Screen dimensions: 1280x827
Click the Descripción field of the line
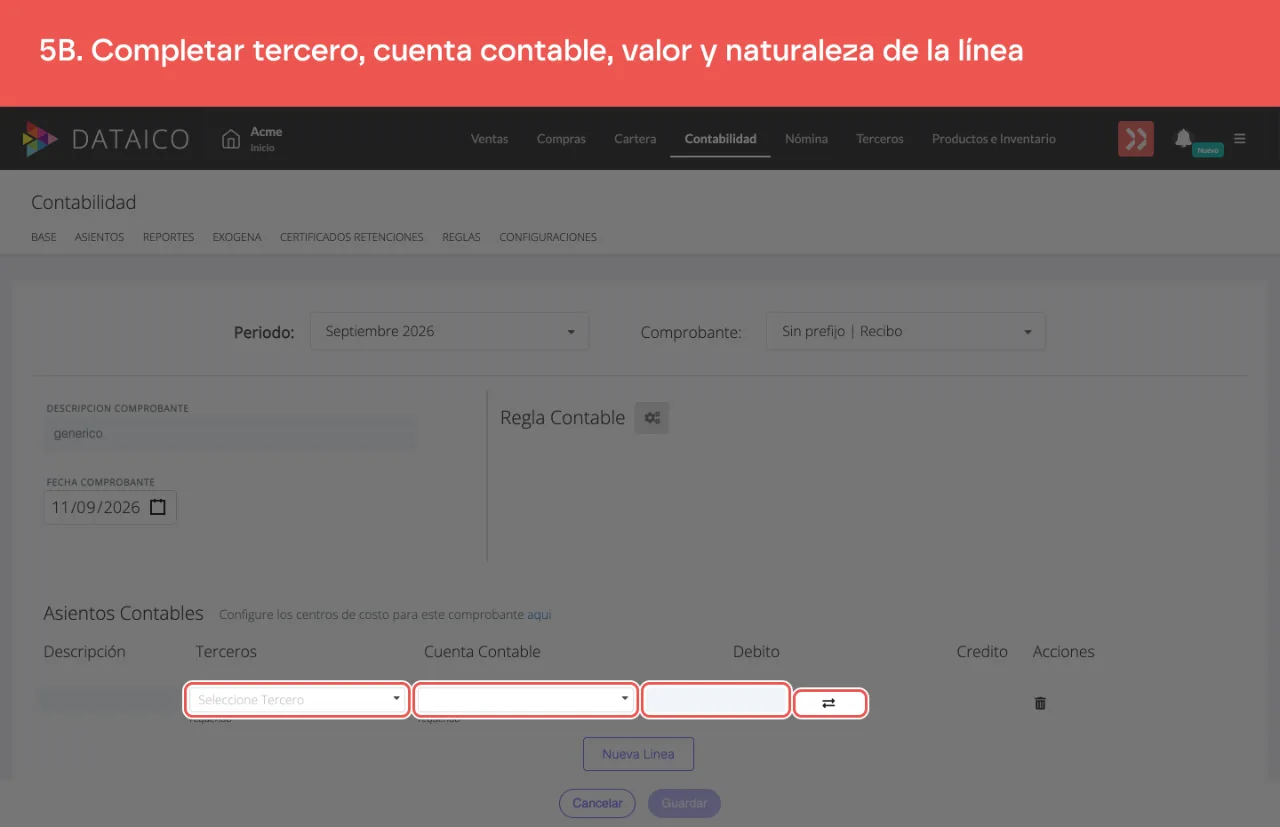108,700
